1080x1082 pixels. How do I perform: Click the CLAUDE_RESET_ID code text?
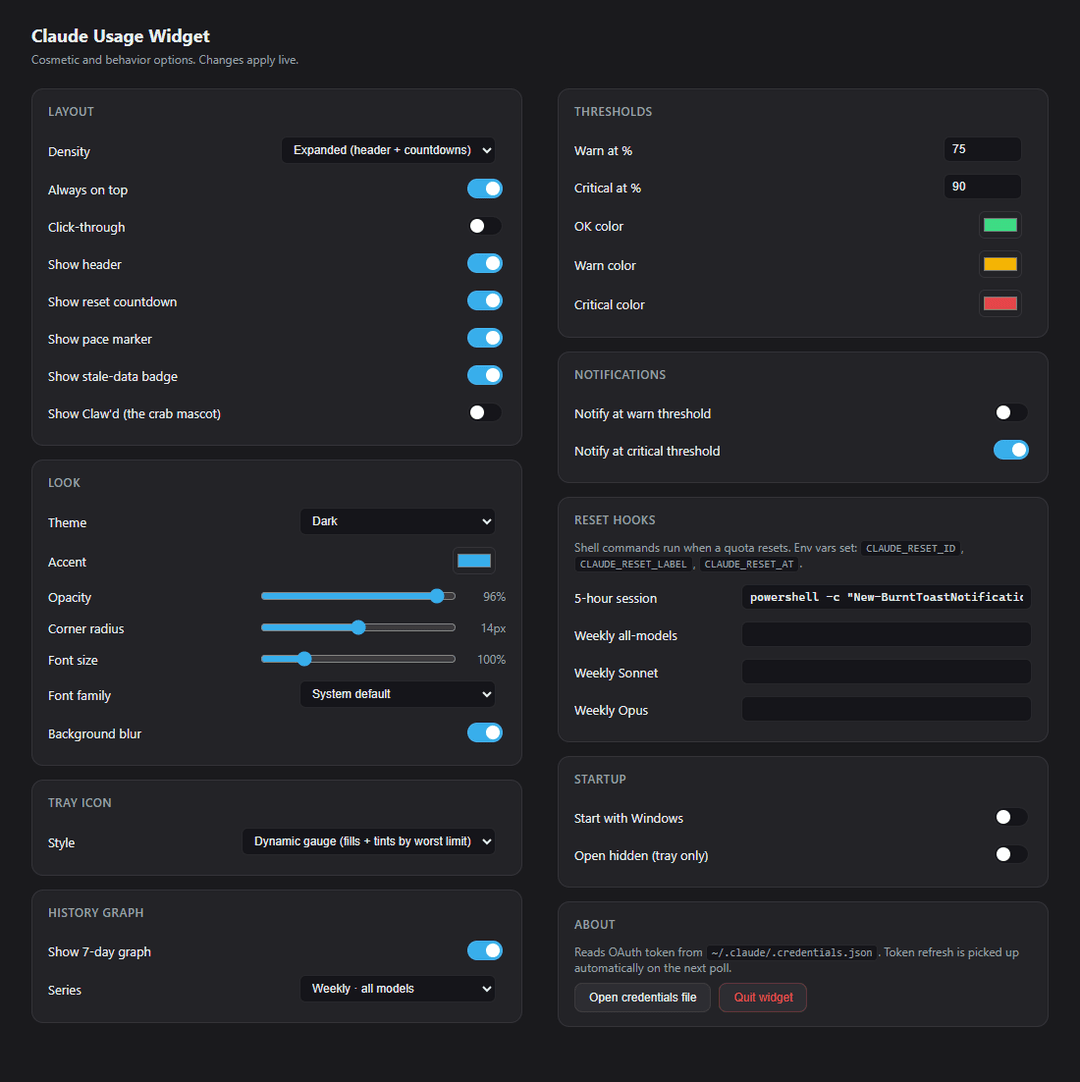click(x=910, y=548)
